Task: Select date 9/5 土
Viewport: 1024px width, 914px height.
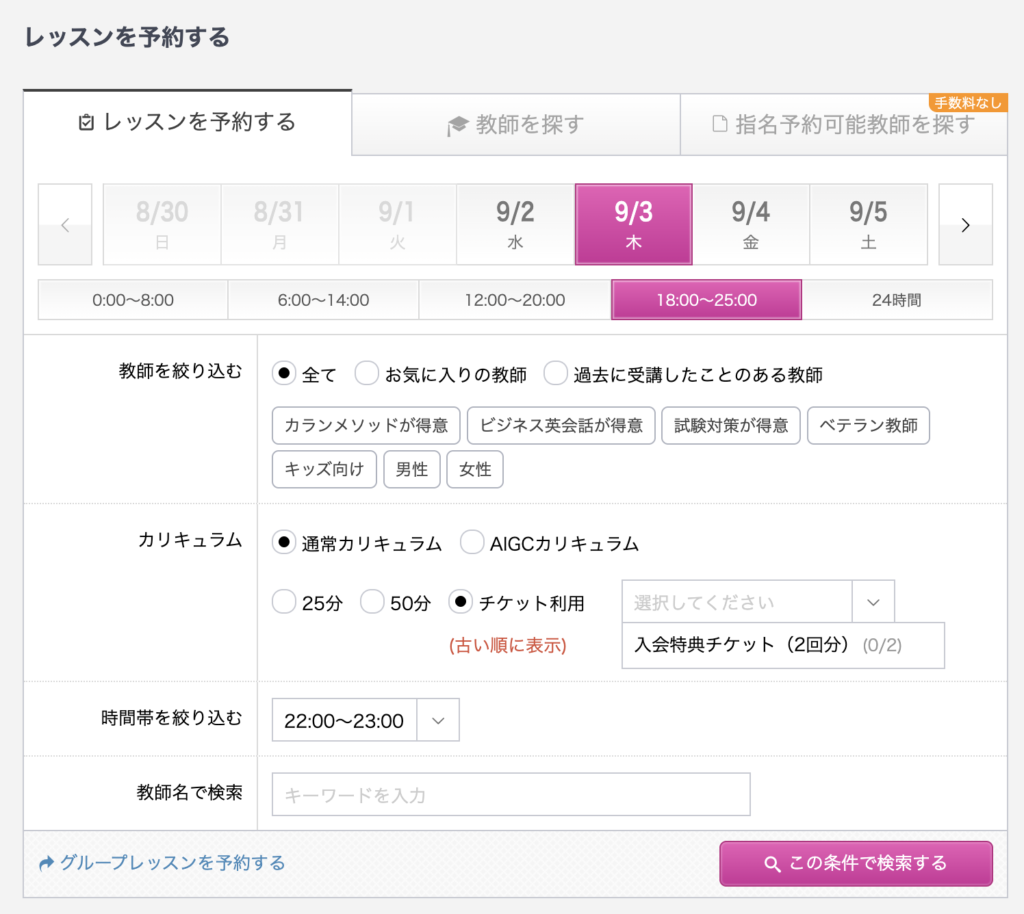Action: point(869,225)
